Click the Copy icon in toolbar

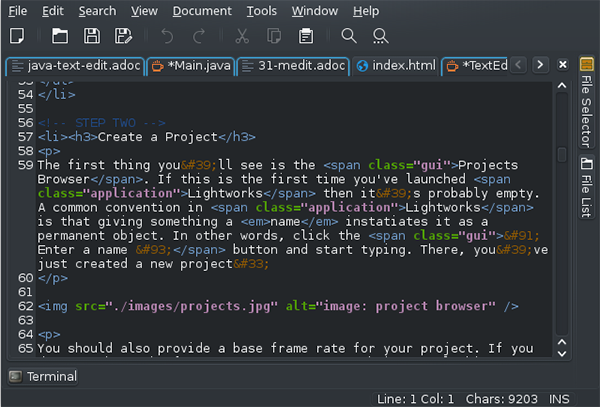(x=274, y=36)
